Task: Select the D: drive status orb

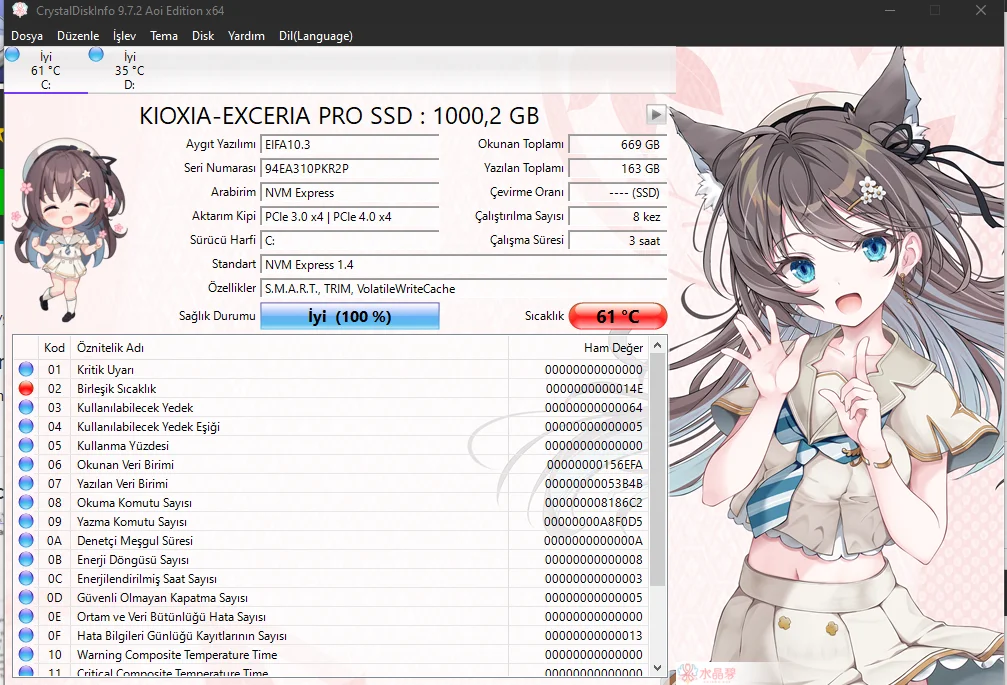Action: (x=96, y=54)
